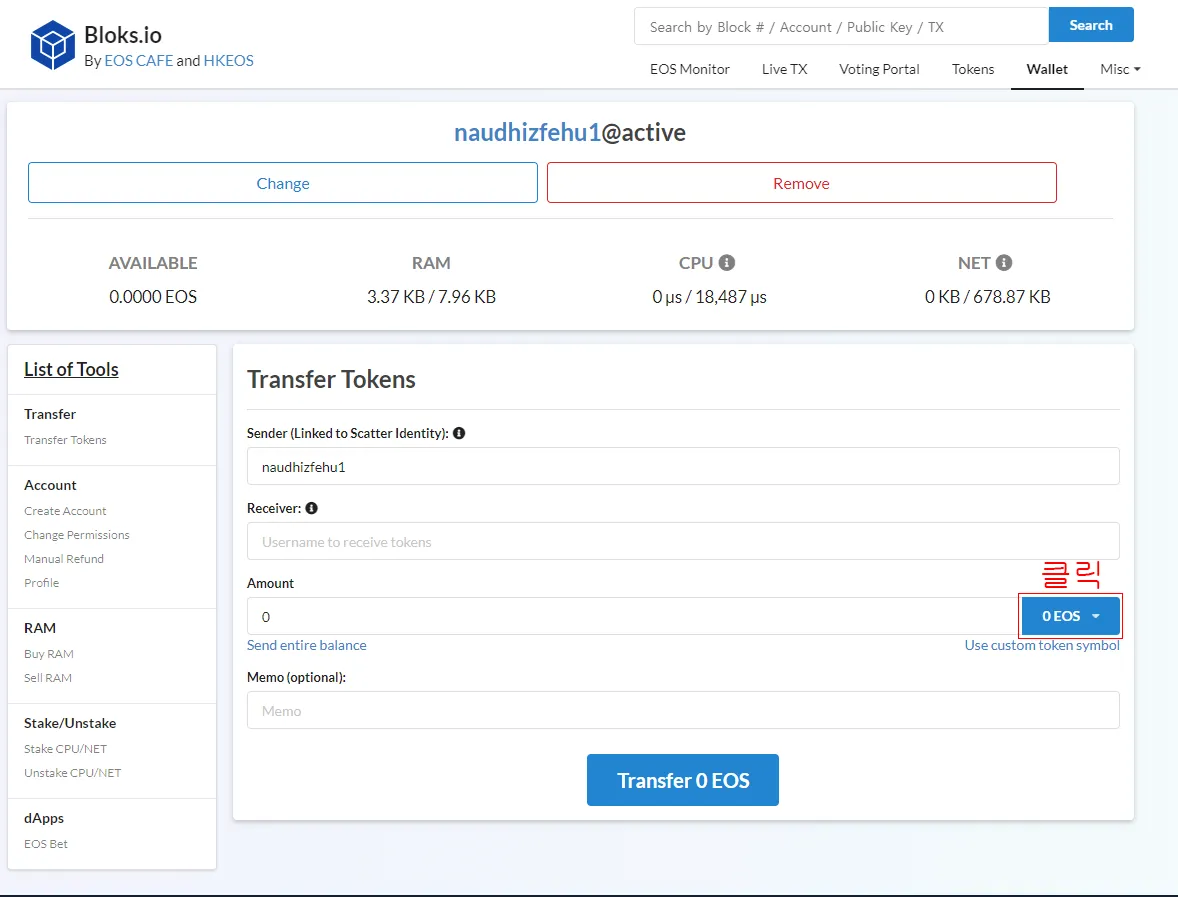Open EOS Bet dApp link
Image resolution: width=1178 pixels, height=897 pixels.
click(x=46, y=844)
